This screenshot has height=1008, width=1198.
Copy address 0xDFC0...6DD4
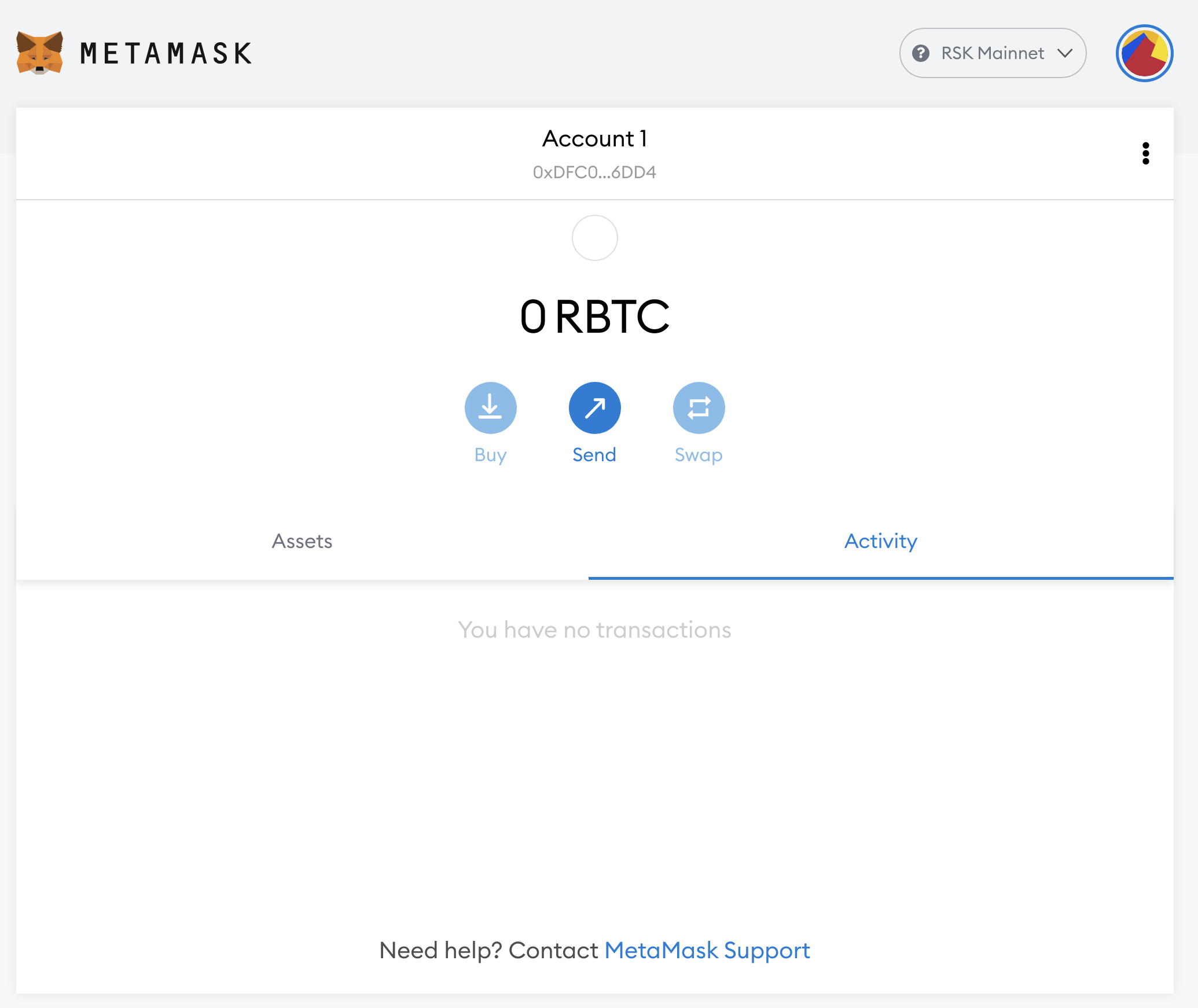[x=594, y=172]
